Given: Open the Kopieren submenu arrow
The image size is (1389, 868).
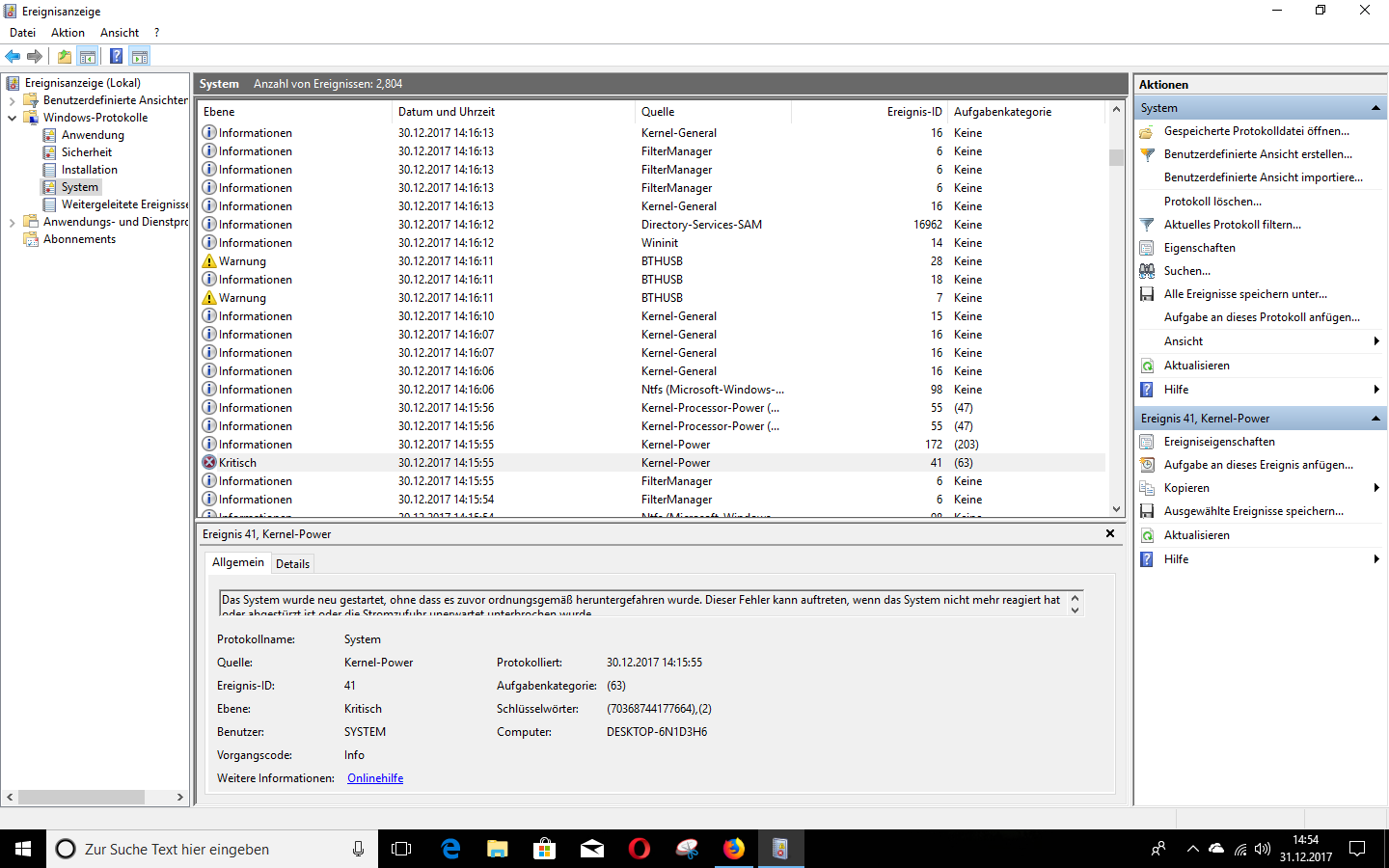Looking at the screenshot, I should tap(1376, 488).
